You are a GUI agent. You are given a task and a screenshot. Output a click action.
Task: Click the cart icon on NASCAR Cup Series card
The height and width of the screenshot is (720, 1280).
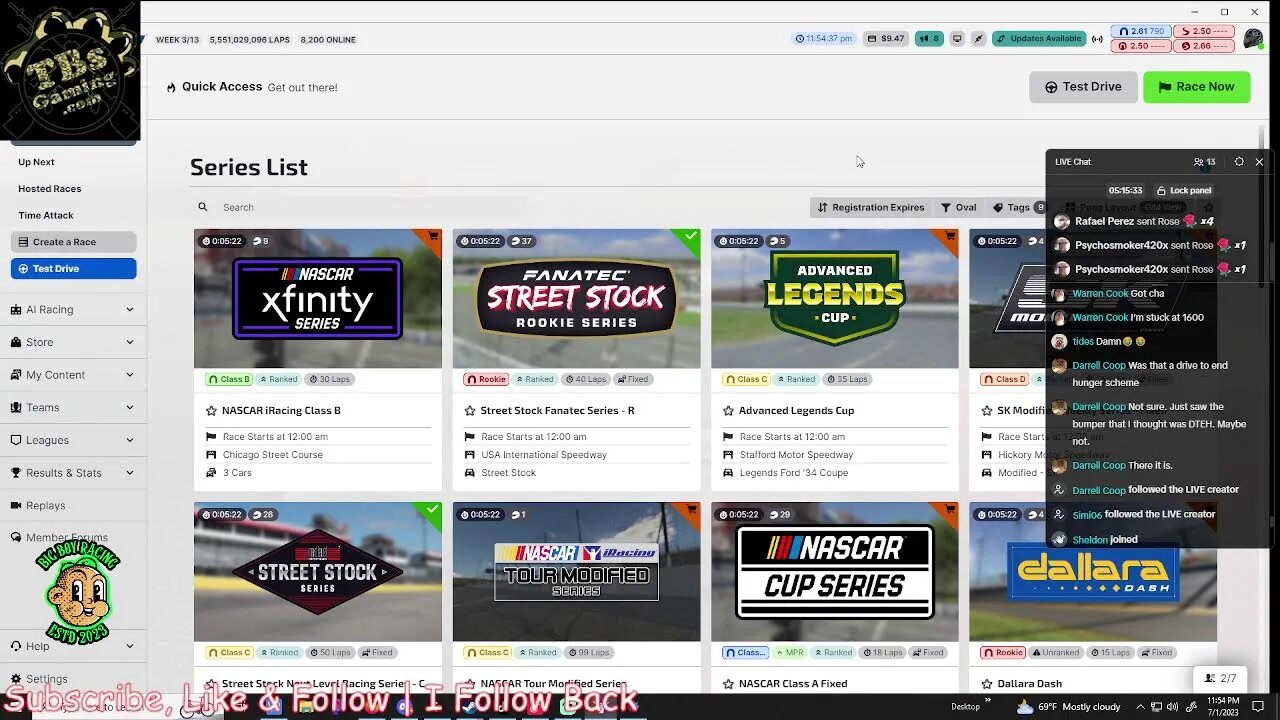[950, 510]
